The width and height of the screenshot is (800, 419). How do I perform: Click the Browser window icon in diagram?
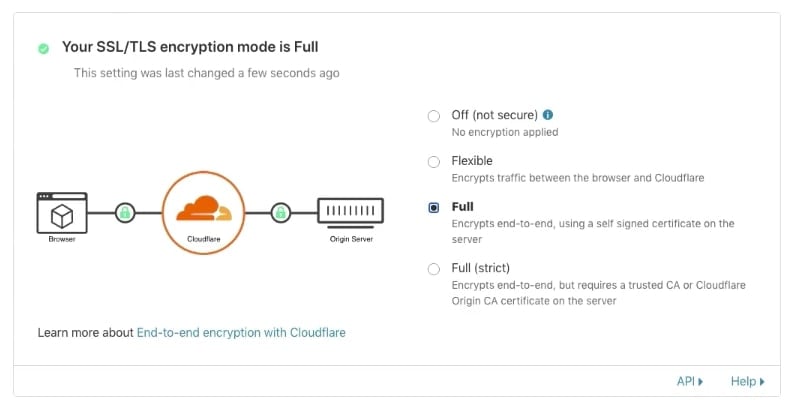point(62,212)
